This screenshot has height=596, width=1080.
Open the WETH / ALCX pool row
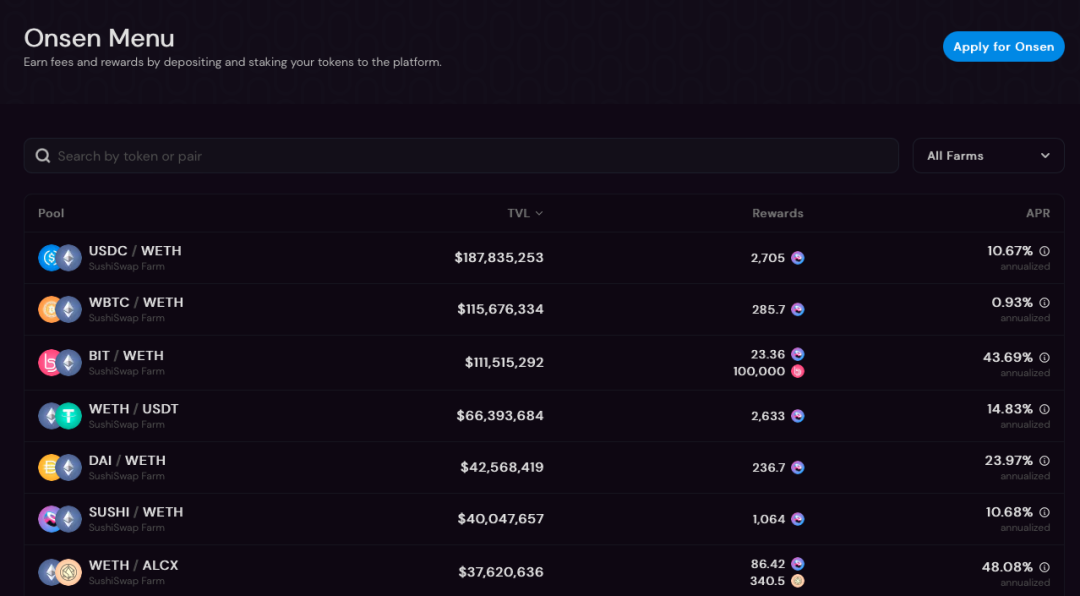coord(544,571)
